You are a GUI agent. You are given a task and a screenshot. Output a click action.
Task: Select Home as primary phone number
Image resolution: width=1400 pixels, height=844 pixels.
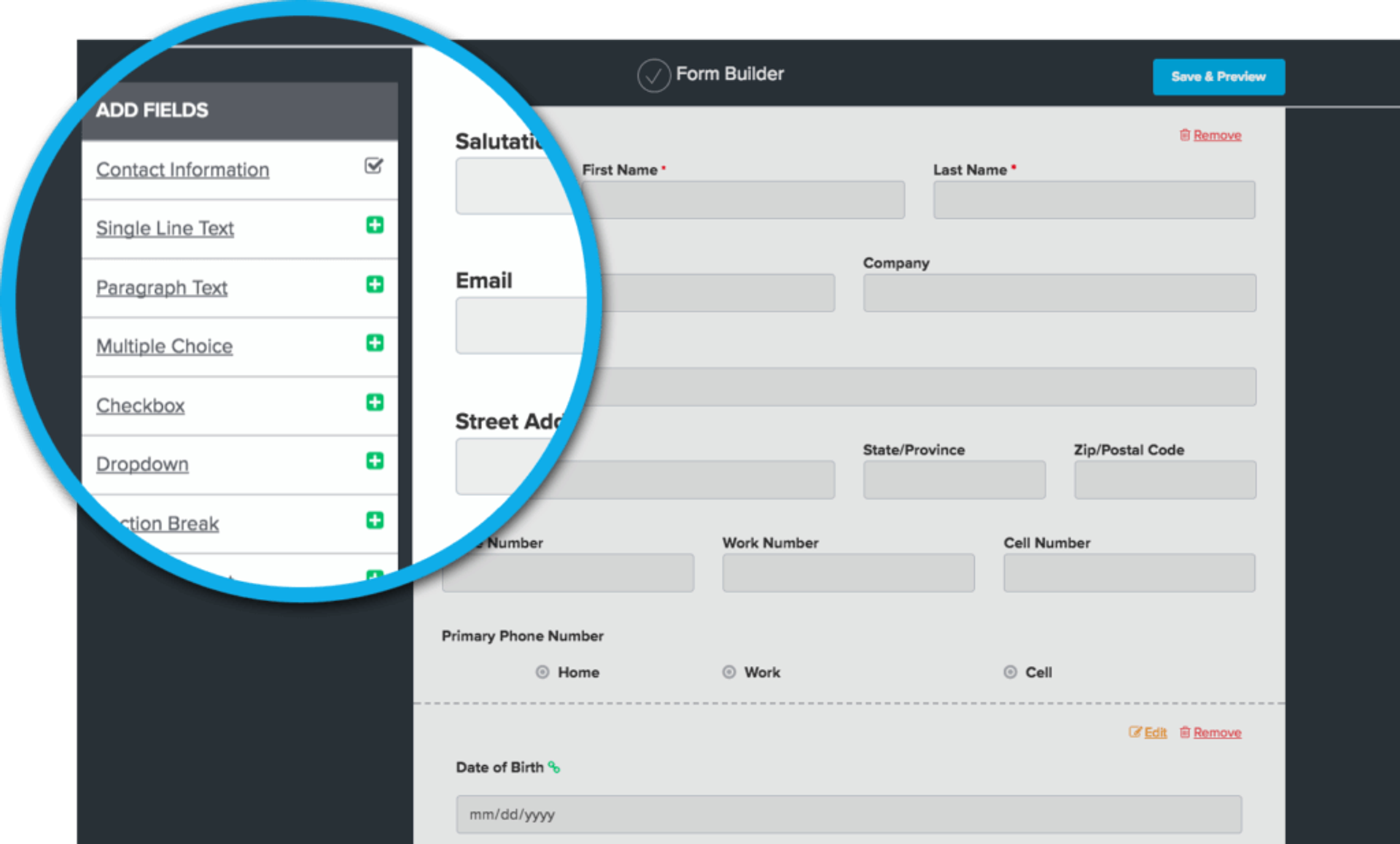coord(542,672)
